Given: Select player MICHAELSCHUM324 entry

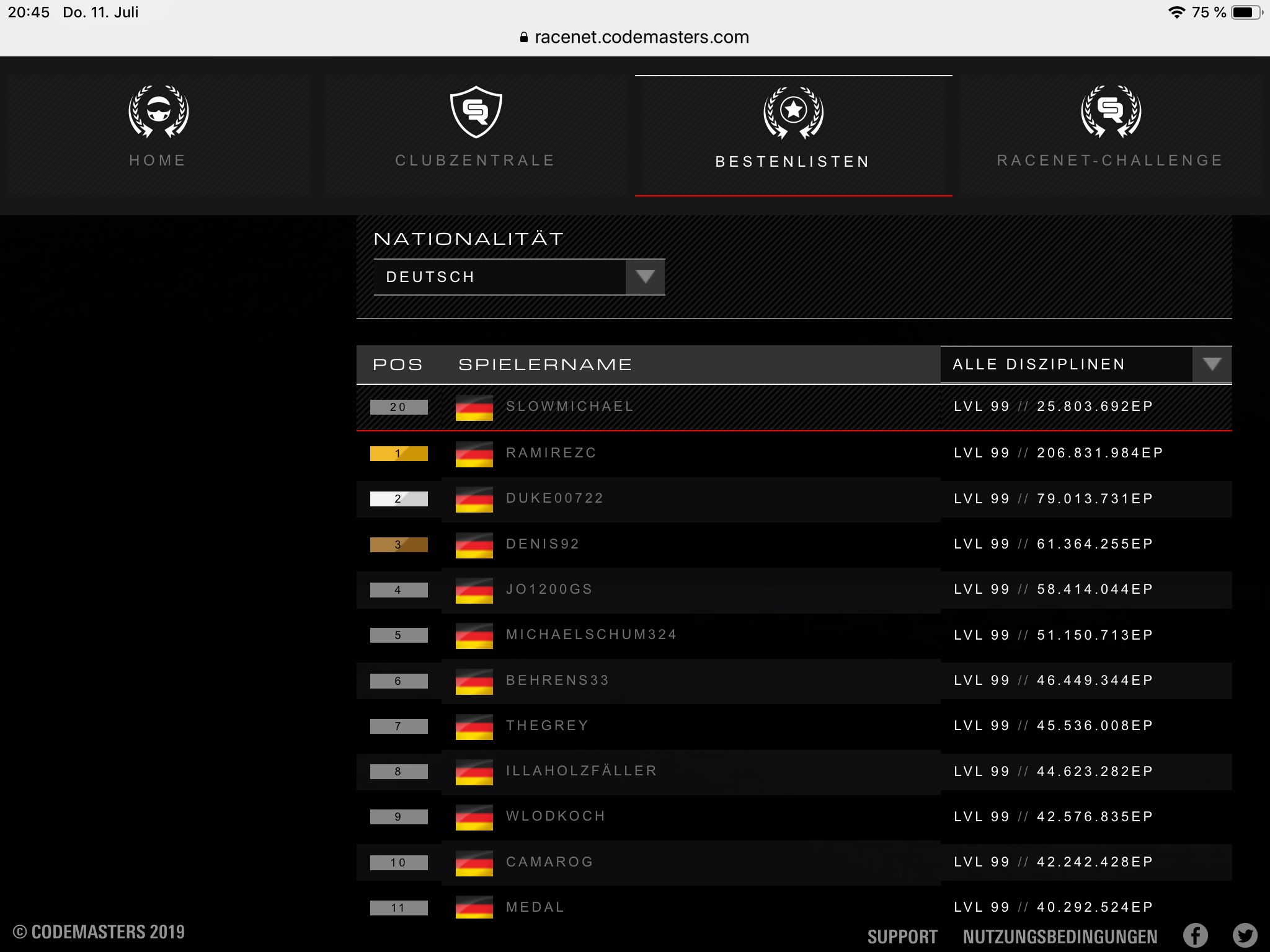Looking at the screenshot, I should pyautogui.click(x=591, y=635).
